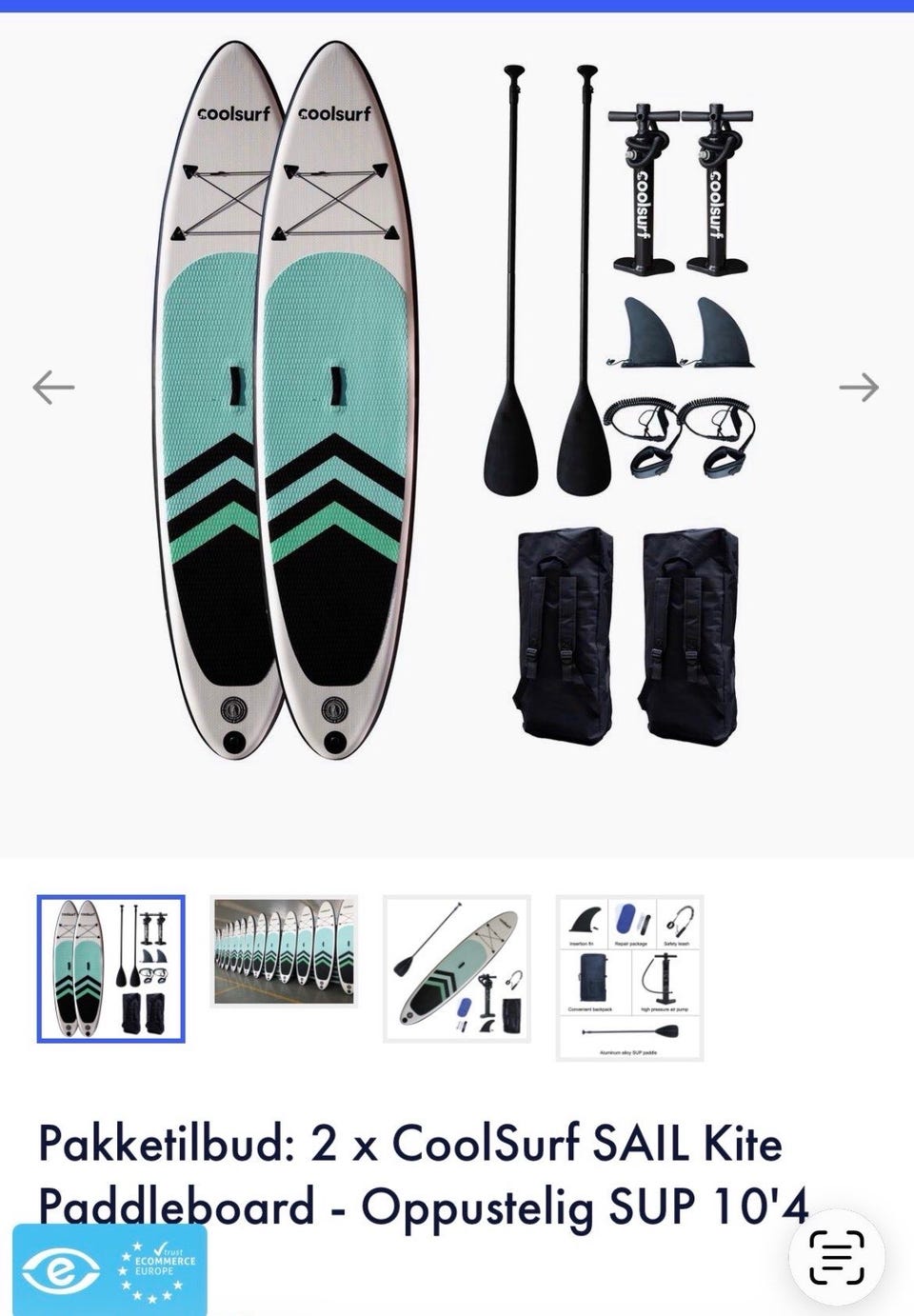
Task: Select the thumbnail of single board with accessories
Action: click(457, 968)
